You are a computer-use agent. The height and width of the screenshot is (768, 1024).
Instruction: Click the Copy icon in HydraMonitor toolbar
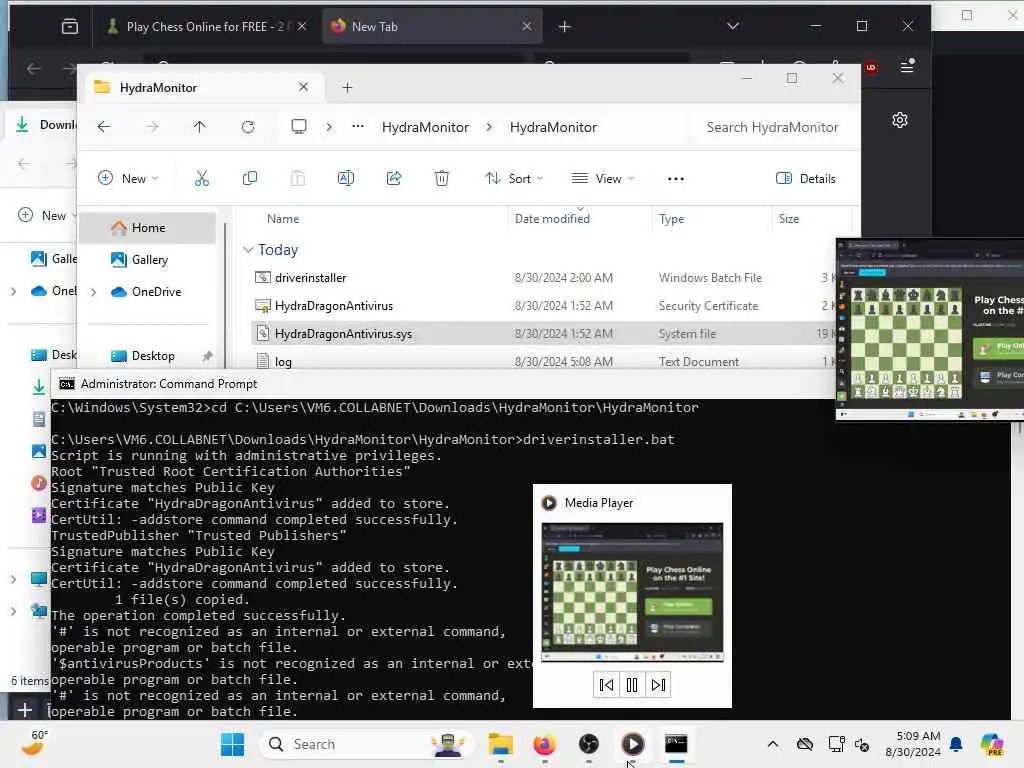click(x=249, y=178)
